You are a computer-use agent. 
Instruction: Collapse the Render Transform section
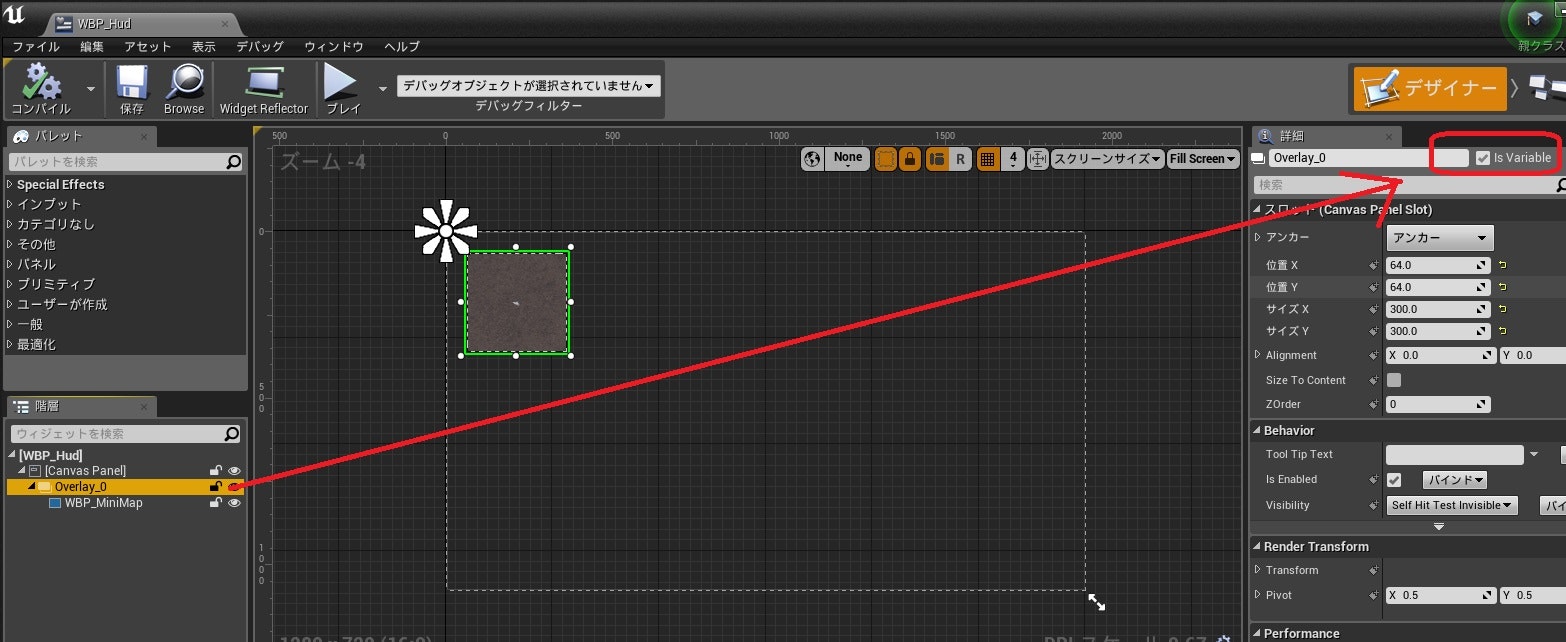click(1257, 546)
